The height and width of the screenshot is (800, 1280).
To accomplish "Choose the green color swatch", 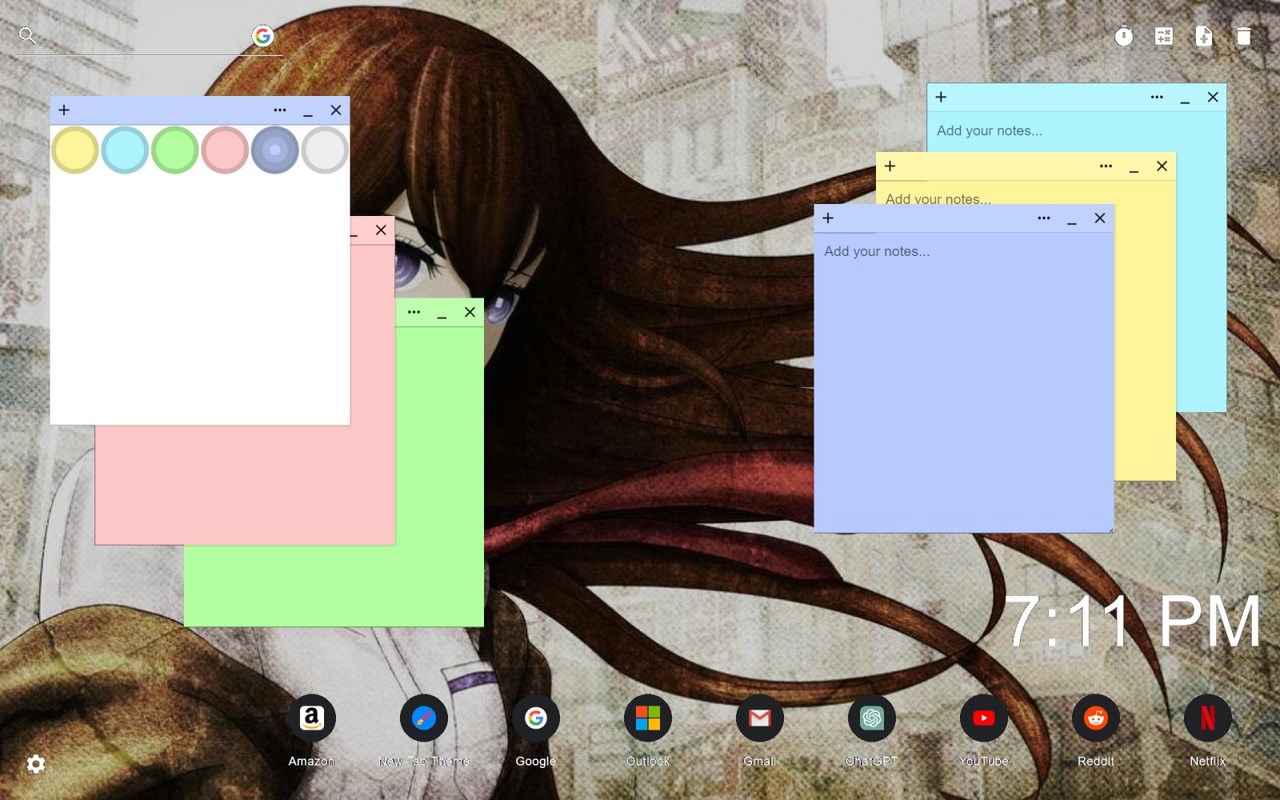I will [175, 150].
